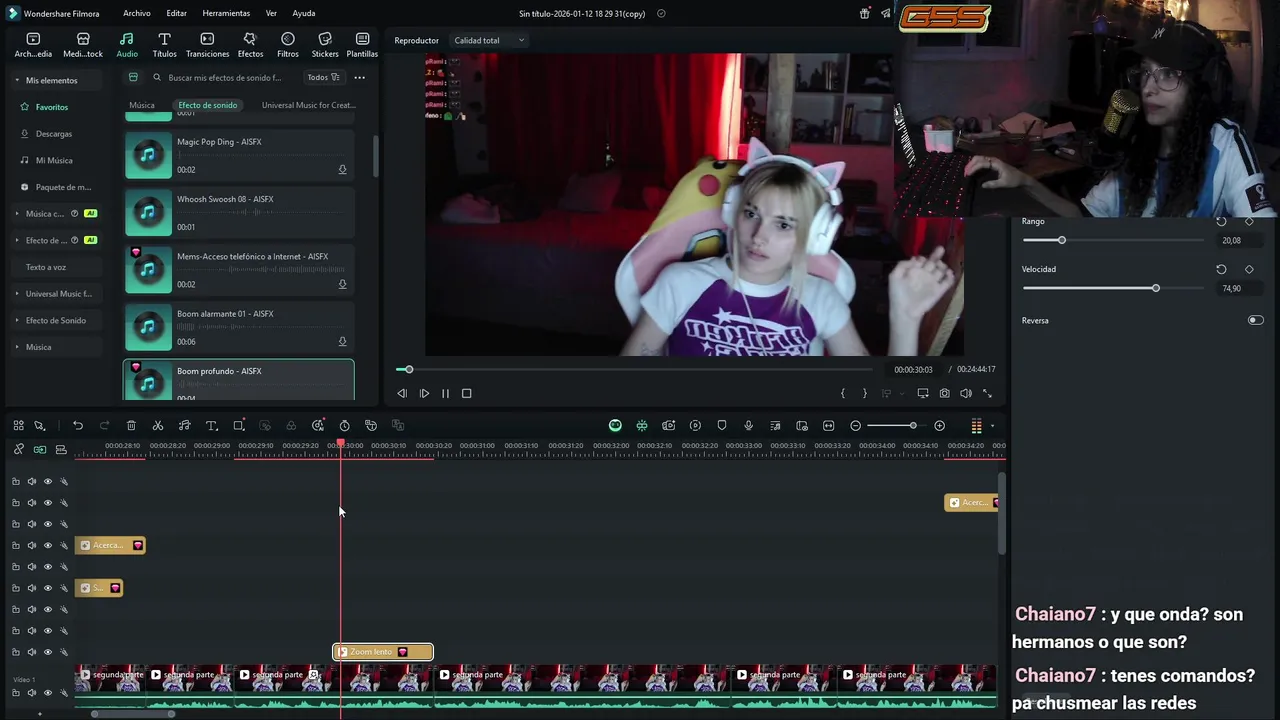Screen dimensions: 1280x720
Task: Click the timeline zoom in plus icon
Action: tap(939, 426)
